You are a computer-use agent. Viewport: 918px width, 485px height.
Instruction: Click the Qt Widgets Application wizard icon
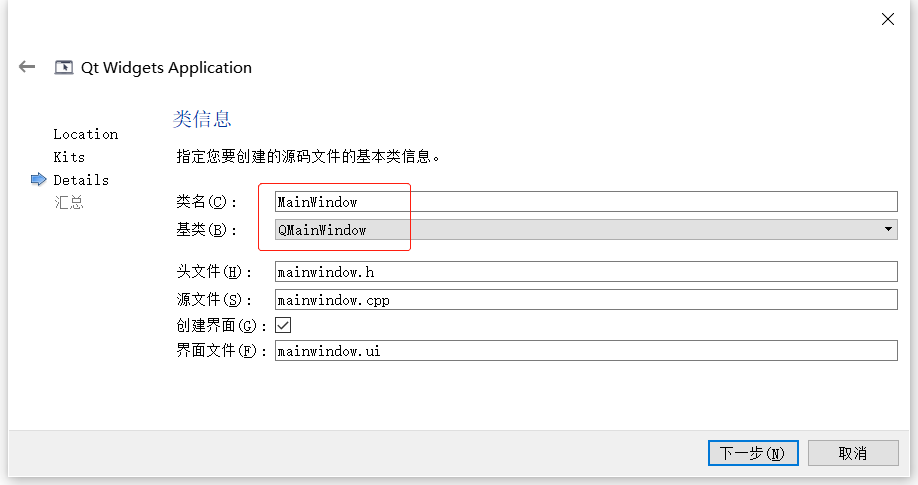click(64, 68)
